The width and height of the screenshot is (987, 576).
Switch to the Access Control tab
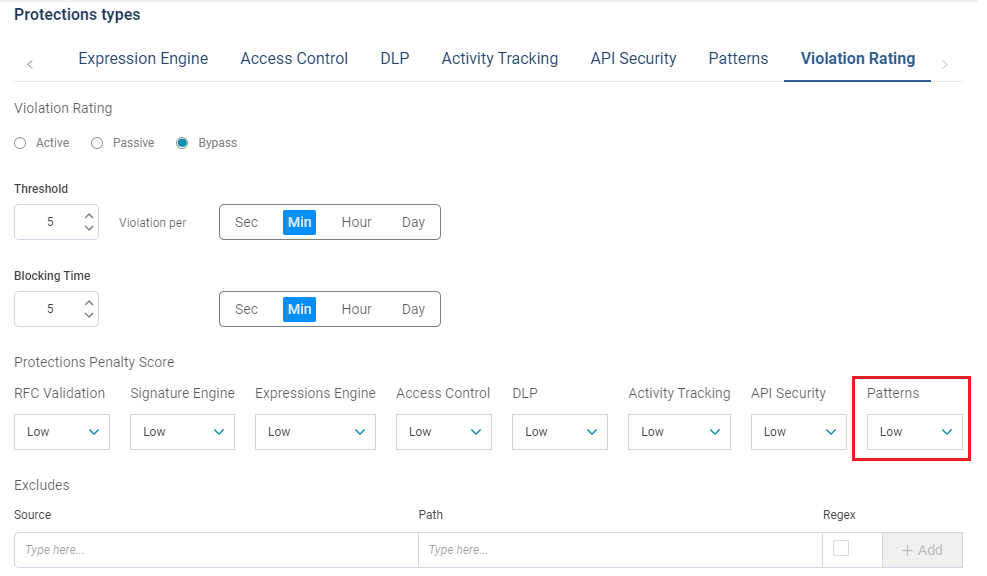tap(294, 59)
